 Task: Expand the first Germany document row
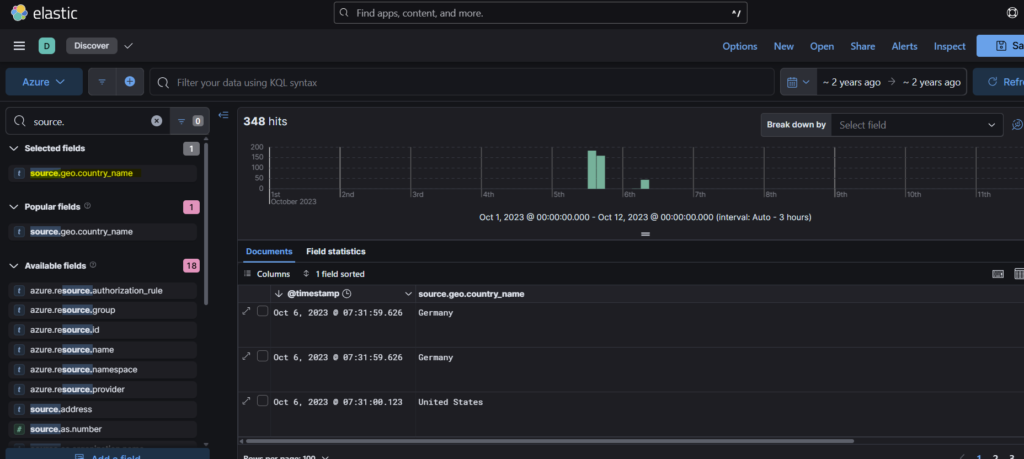[x=247, y=312]
